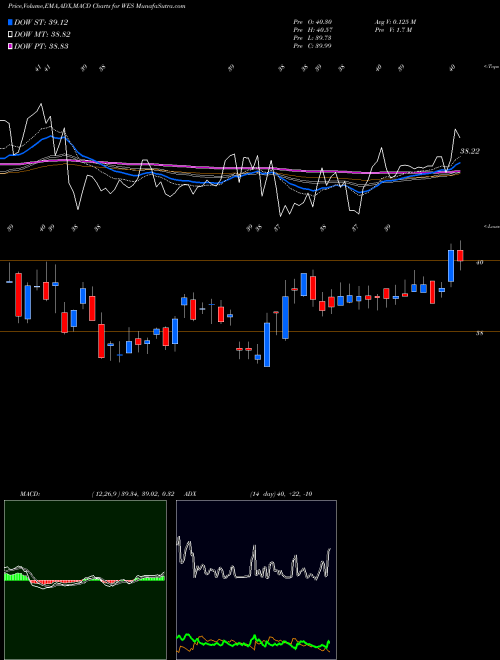The width and height of the screenshot is (500, 660).
Task: Open the green MACD chart panel
Action: 85,580
